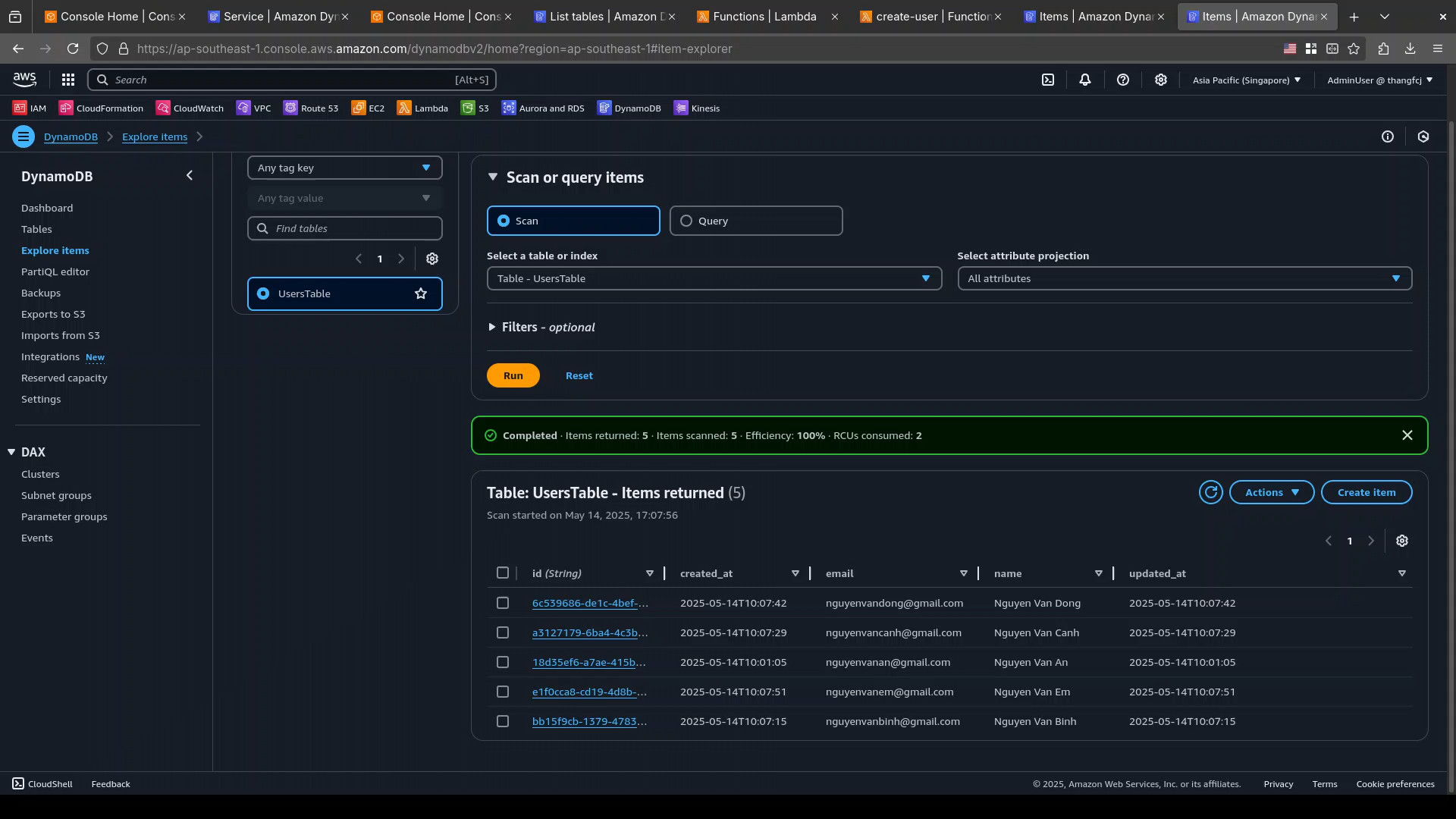Open the Backups navigation item
Image resolution: width=1456 pixels, height=819 pixels.
41,293
